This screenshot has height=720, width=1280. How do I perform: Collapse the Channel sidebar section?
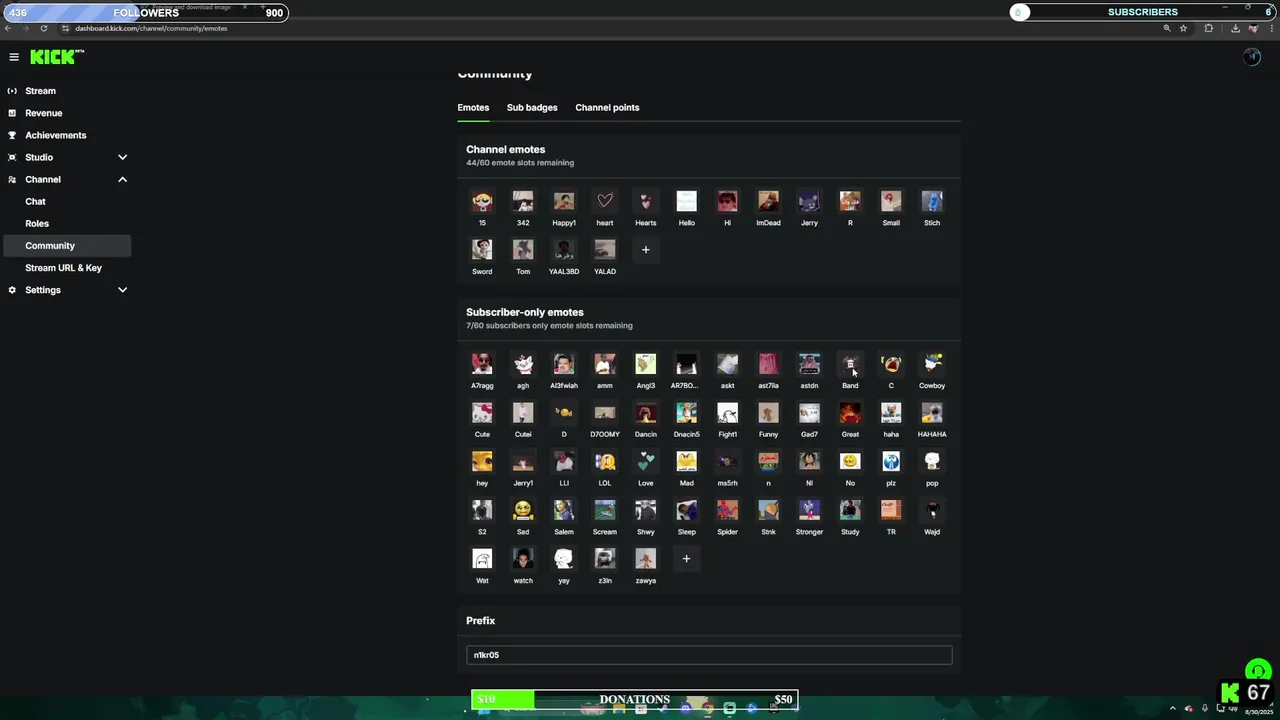coord(122,179)
